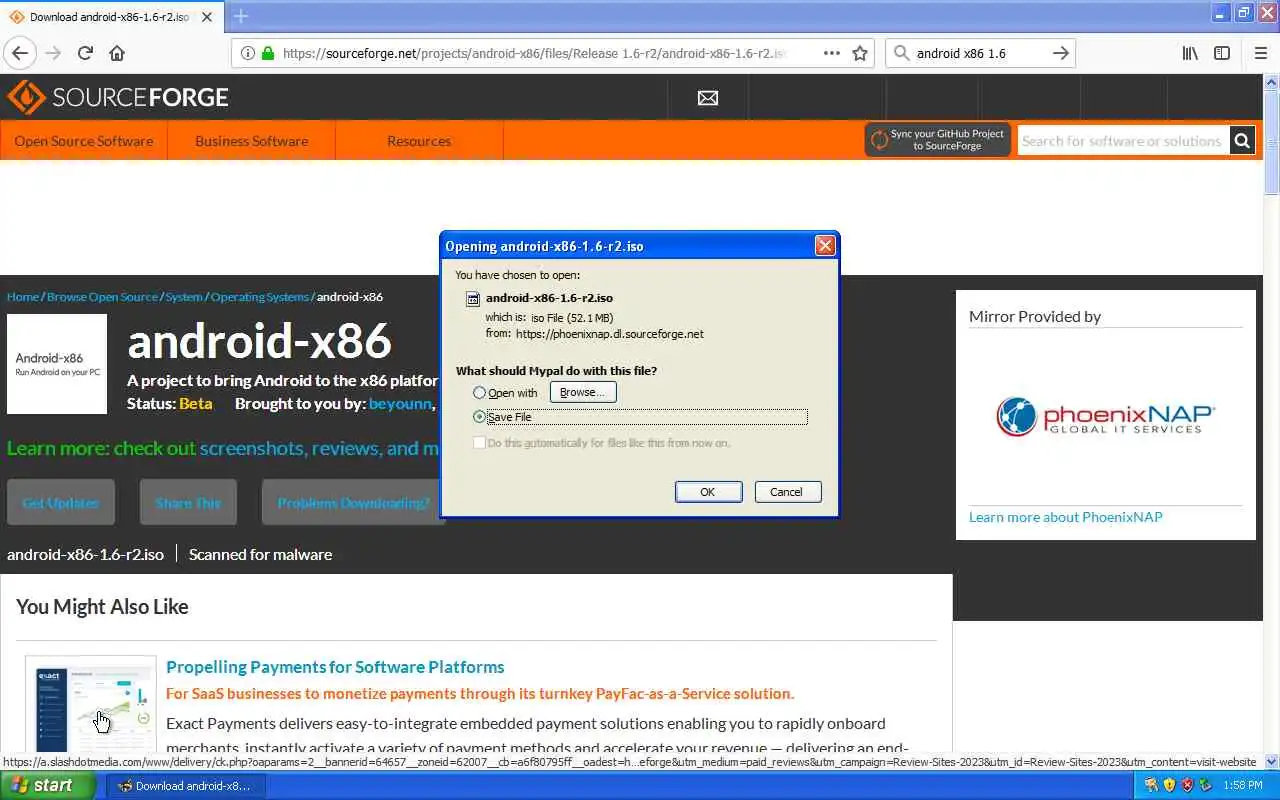This screenshot has height=800, width=1280.
Task: Open screenshots, reviews link
Action: [x=319, y=448]
